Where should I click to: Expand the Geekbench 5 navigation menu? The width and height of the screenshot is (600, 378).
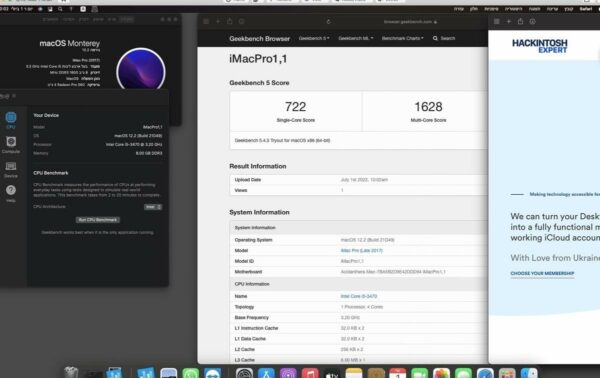click(x=314, y=38)
